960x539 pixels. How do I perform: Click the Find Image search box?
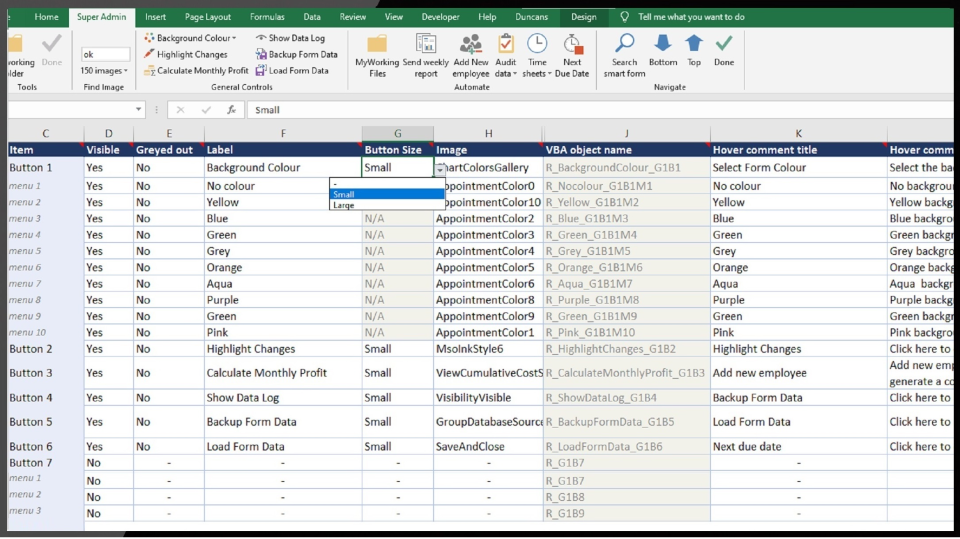click(x=105, y=55)
